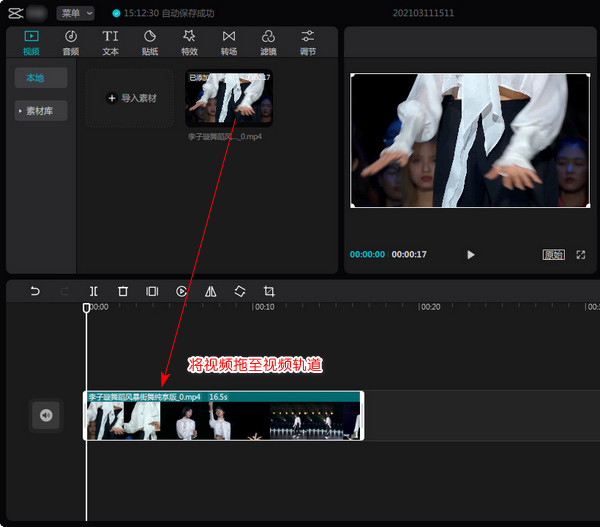Viewport: 600px width, 527px height.
Task: Play the preview video
Action: [471, 255]
